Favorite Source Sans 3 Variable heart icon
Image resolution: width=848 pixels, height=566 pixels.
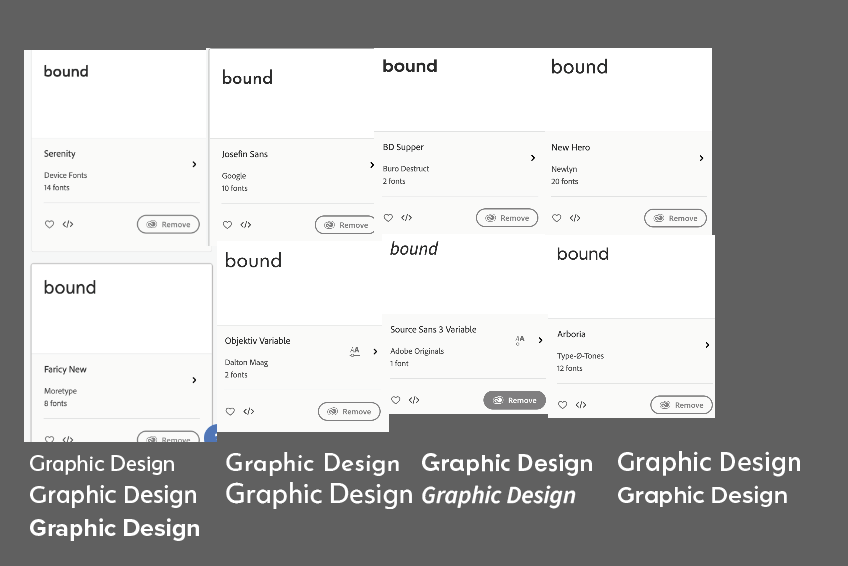click(395, 400)
